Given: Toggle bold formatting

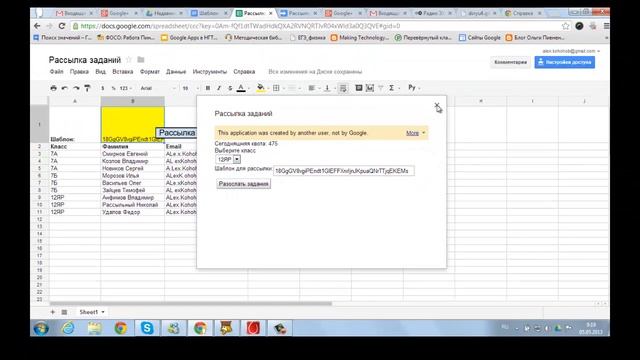Looking at the screenshot, I should [208, 88].
